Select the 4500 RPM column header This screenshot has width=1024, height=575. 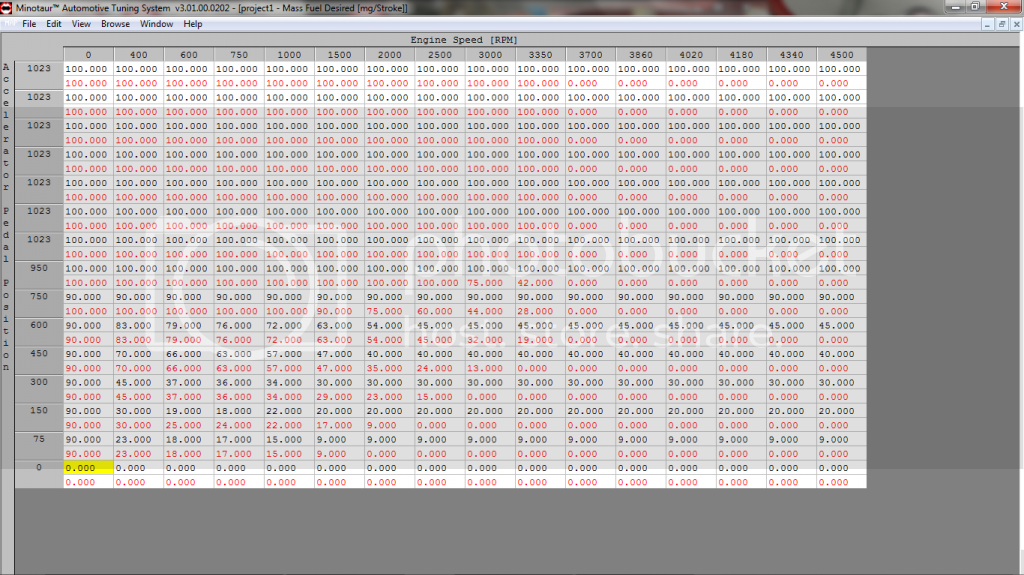click(x=841, y=55)
